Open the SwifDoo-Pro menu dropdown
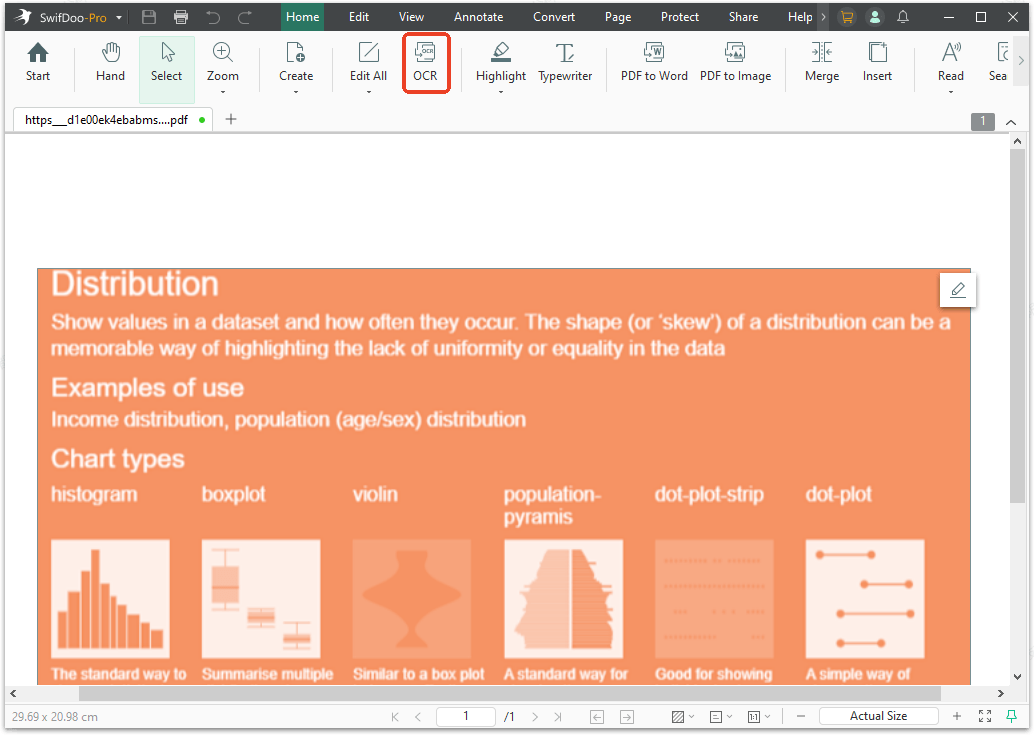 117,16
